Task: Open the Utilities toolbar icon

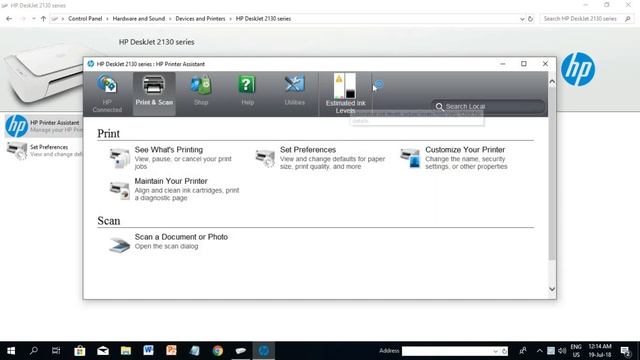Action: pyautogui.click(x=294, y=91)
